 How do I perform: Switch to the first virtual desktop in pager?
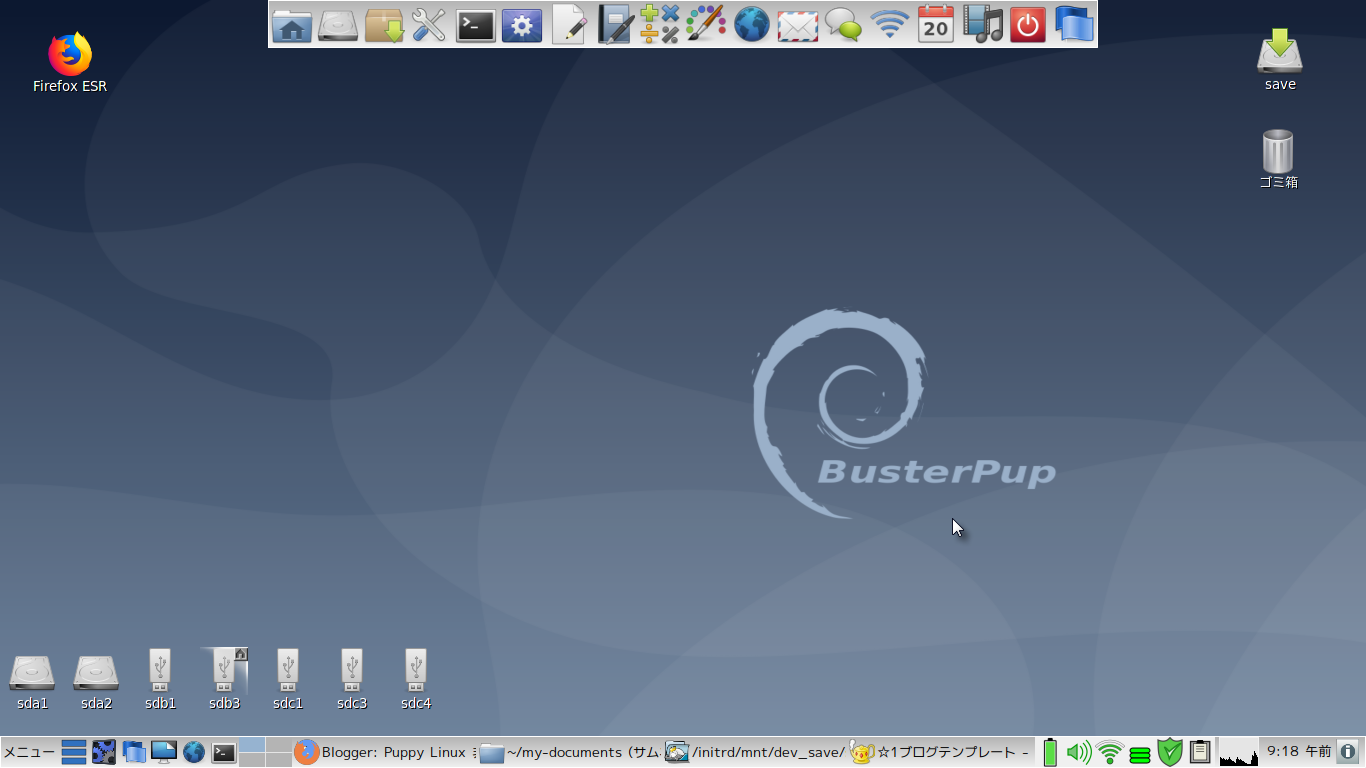pyautogui.click(x=252, y=745)
